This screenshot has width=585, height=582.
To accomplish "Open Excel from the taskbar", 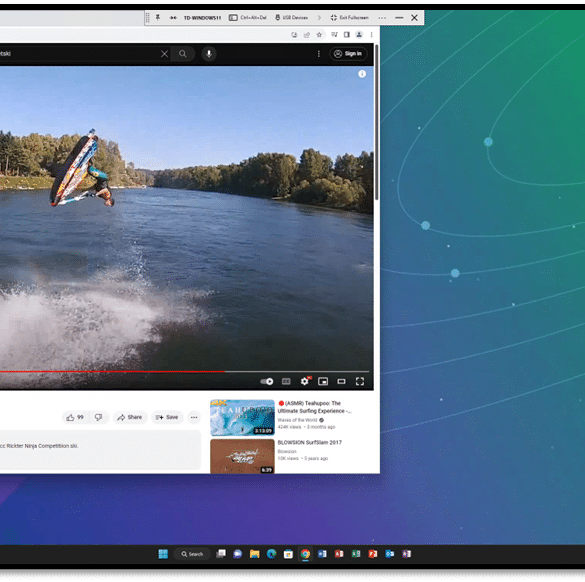I will tap(356, 554).
